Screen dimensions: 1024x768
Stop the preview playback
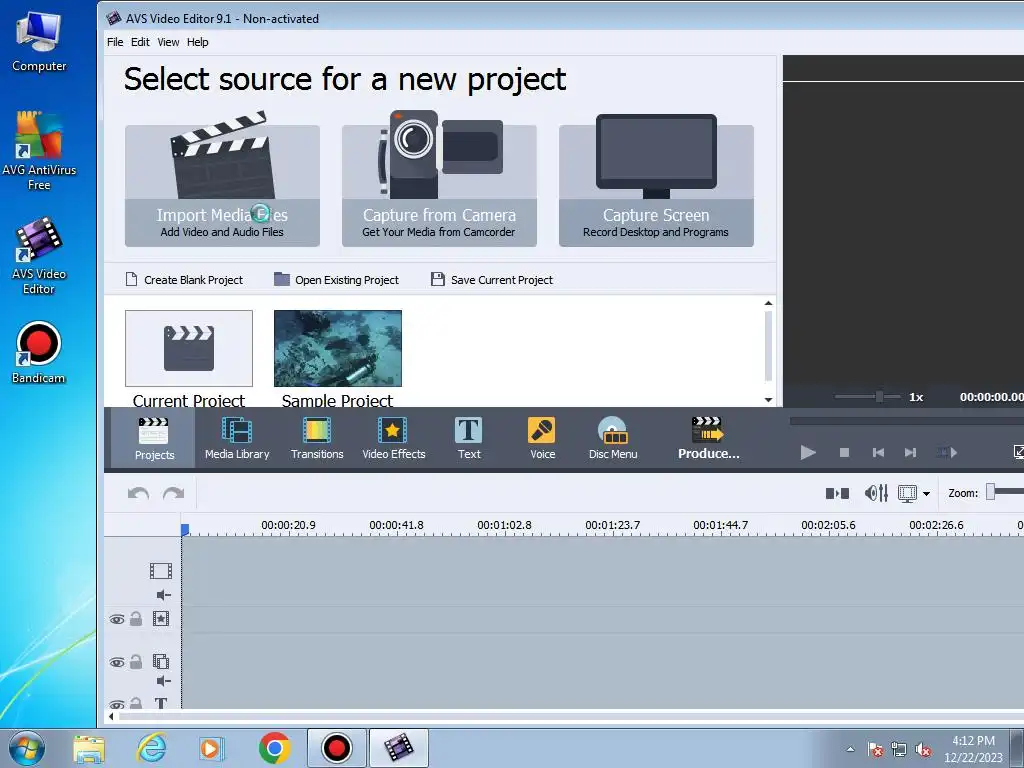coord(844,452)
